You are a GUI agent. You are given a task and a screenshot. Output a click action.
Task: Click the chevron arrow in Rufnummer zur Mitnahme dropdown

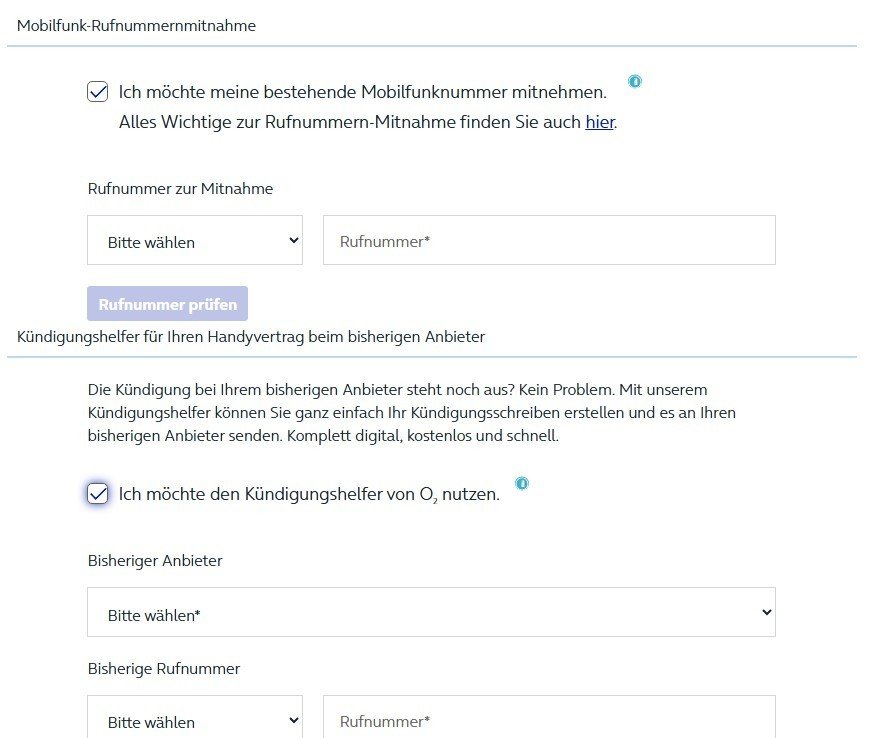click(x=293, y=241)
